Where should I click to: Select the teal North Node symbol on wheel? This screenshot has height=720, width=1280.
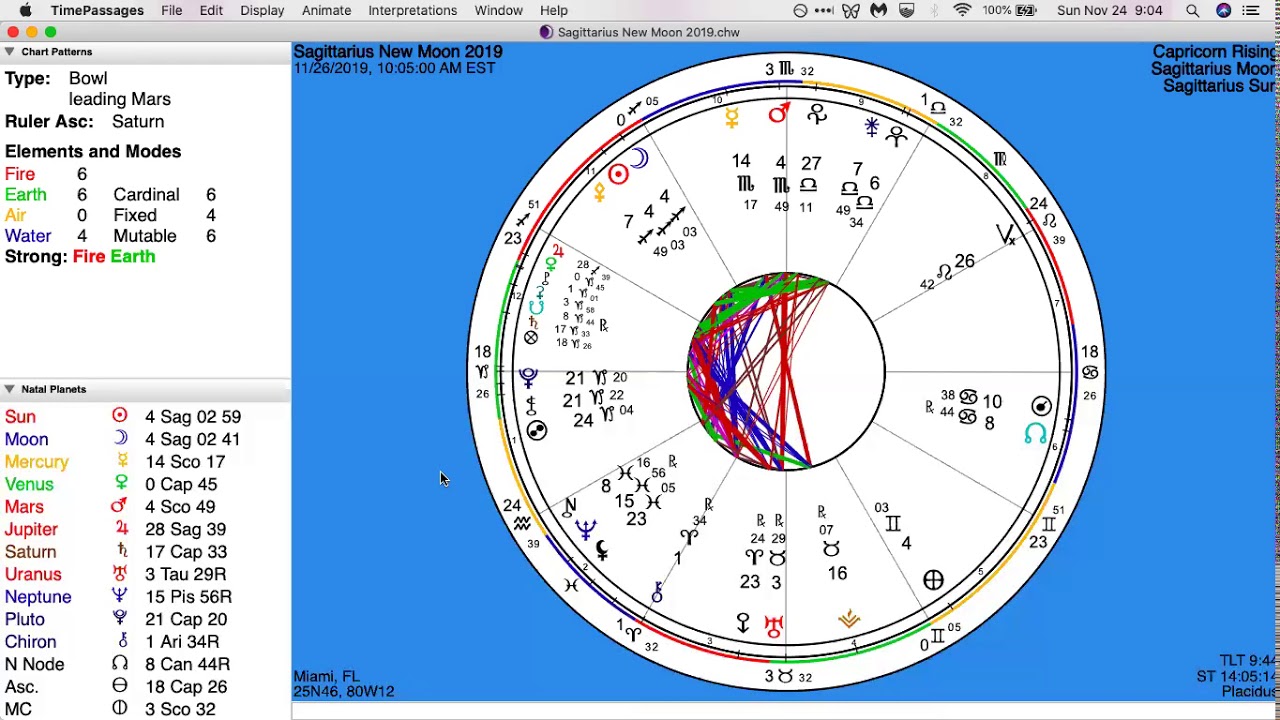pos(1036,434)
